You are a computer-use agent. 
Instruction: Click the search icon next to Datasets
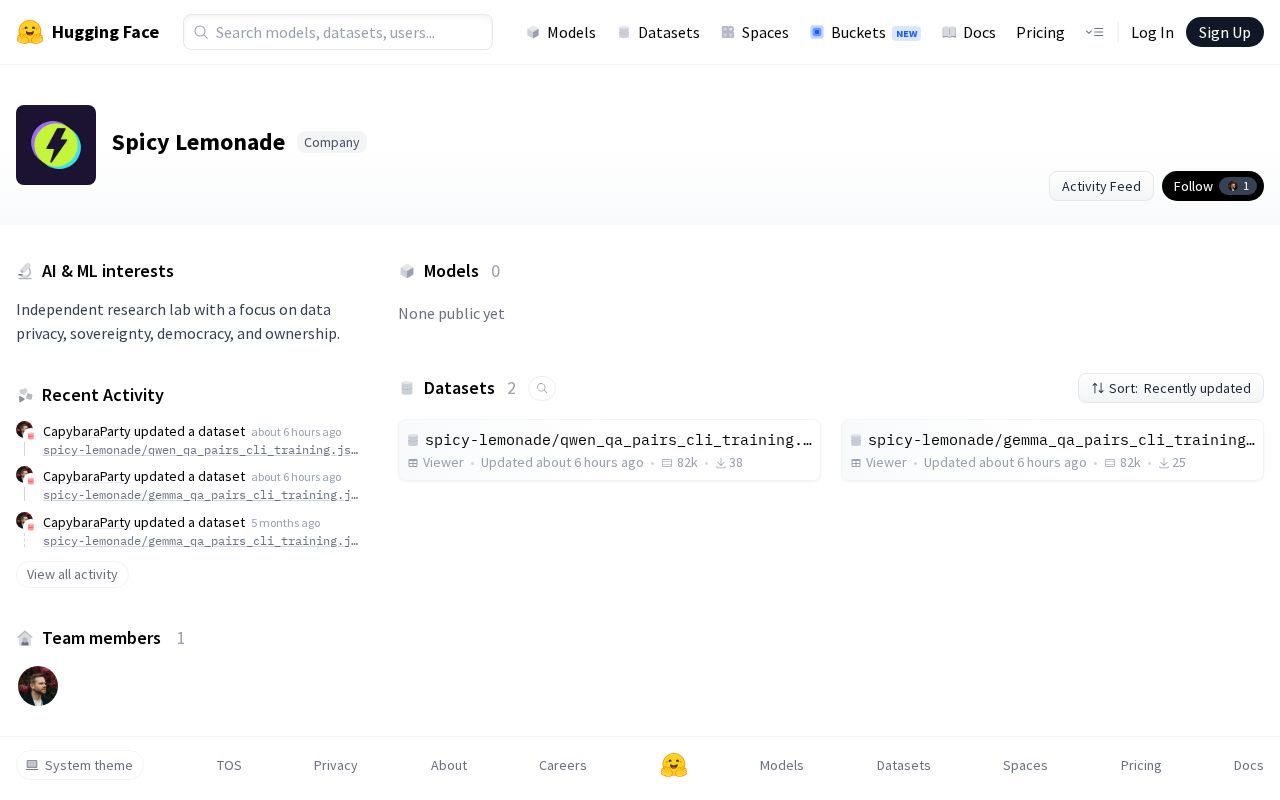(542, 388)
